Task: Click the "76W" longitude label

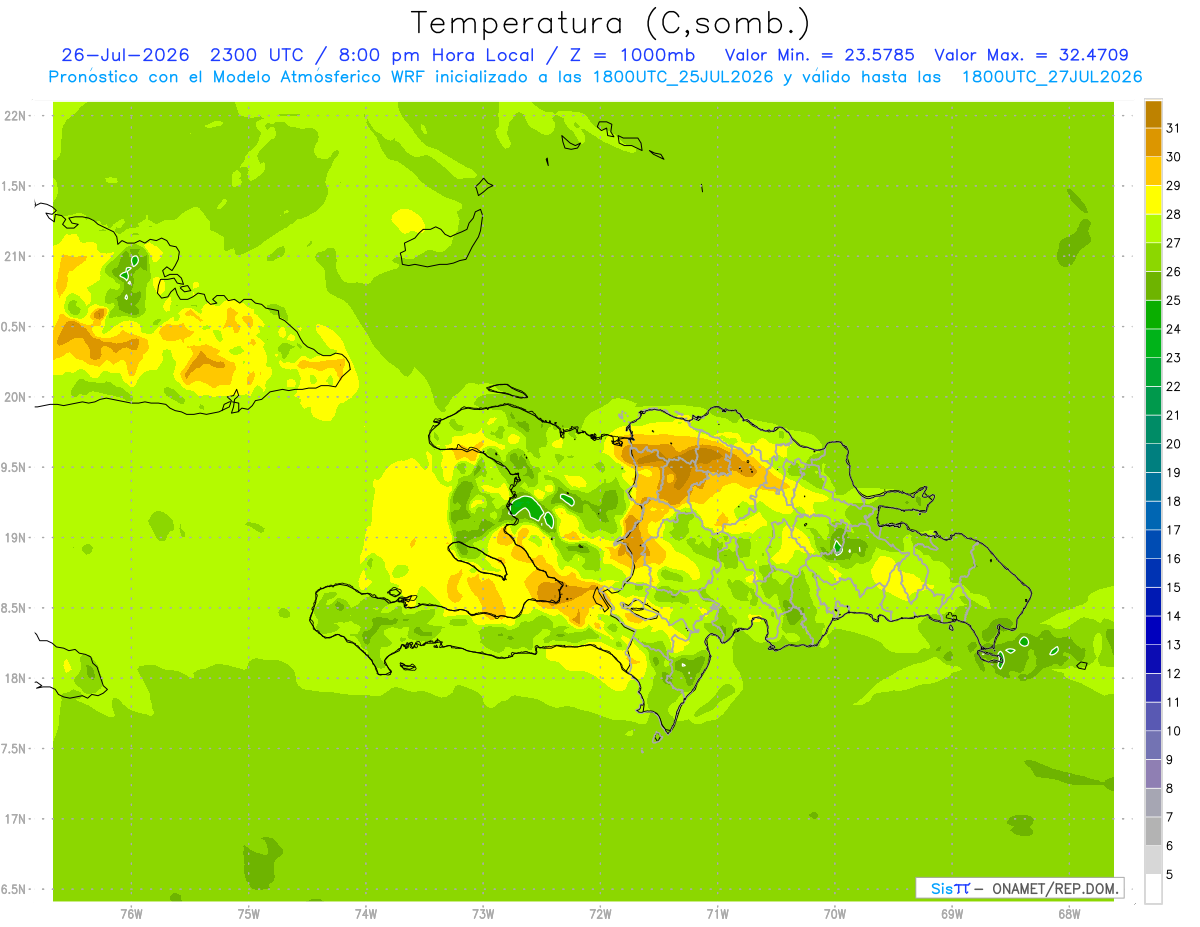Action: click(x=131, y=913)
